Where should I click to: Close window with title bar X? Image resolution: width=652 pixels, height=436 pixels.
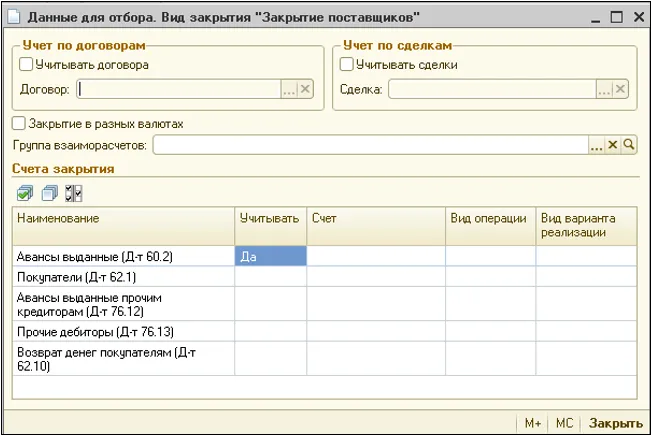click(x=639, y=17)
